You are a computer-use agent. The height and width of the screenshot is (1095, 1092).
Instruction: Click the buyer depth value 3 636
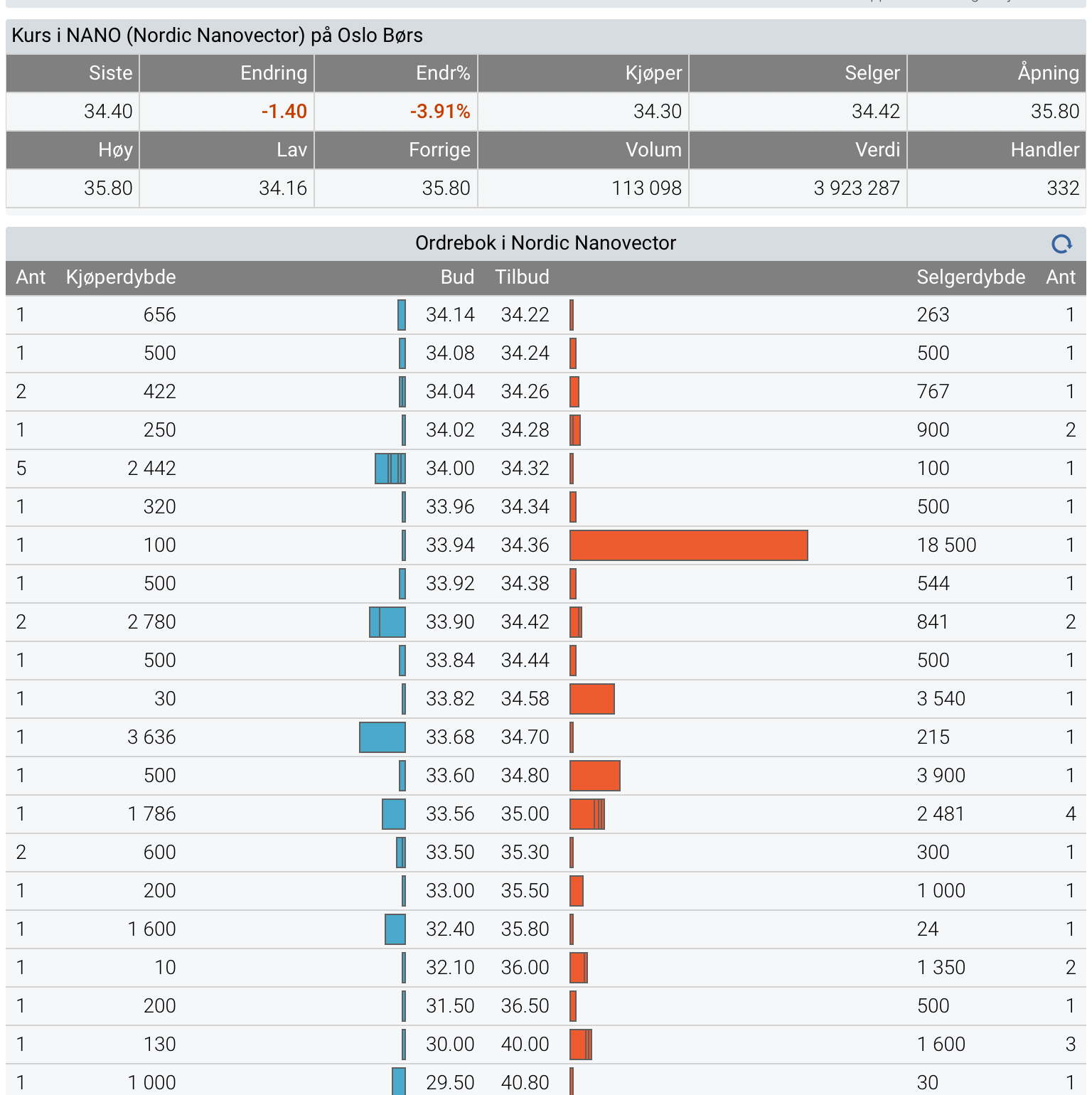point(151,737)
